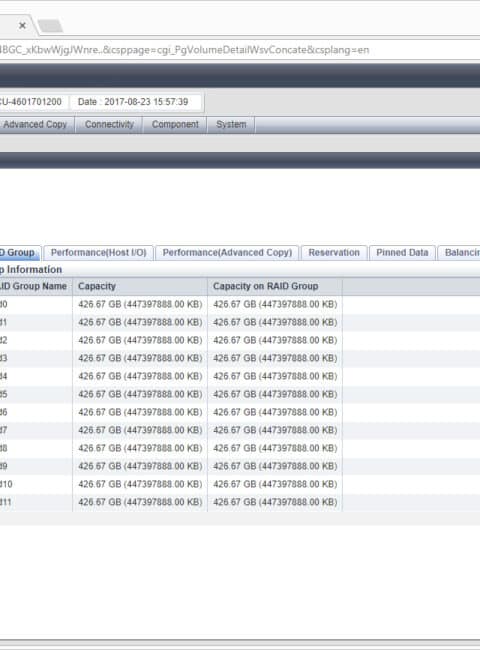480x650 pixels.
Task: Open the Component menu
Action: pyautogui.click(x=175, y=124)
